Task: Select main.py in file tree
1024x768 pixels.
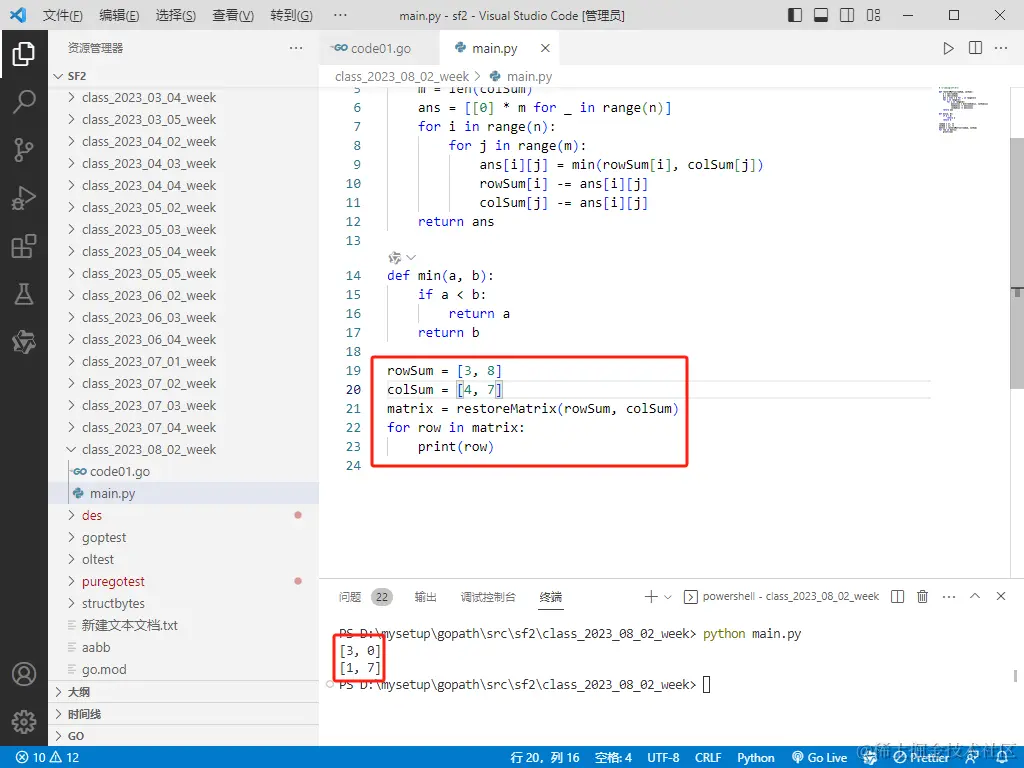Action: tap(184, 494)
